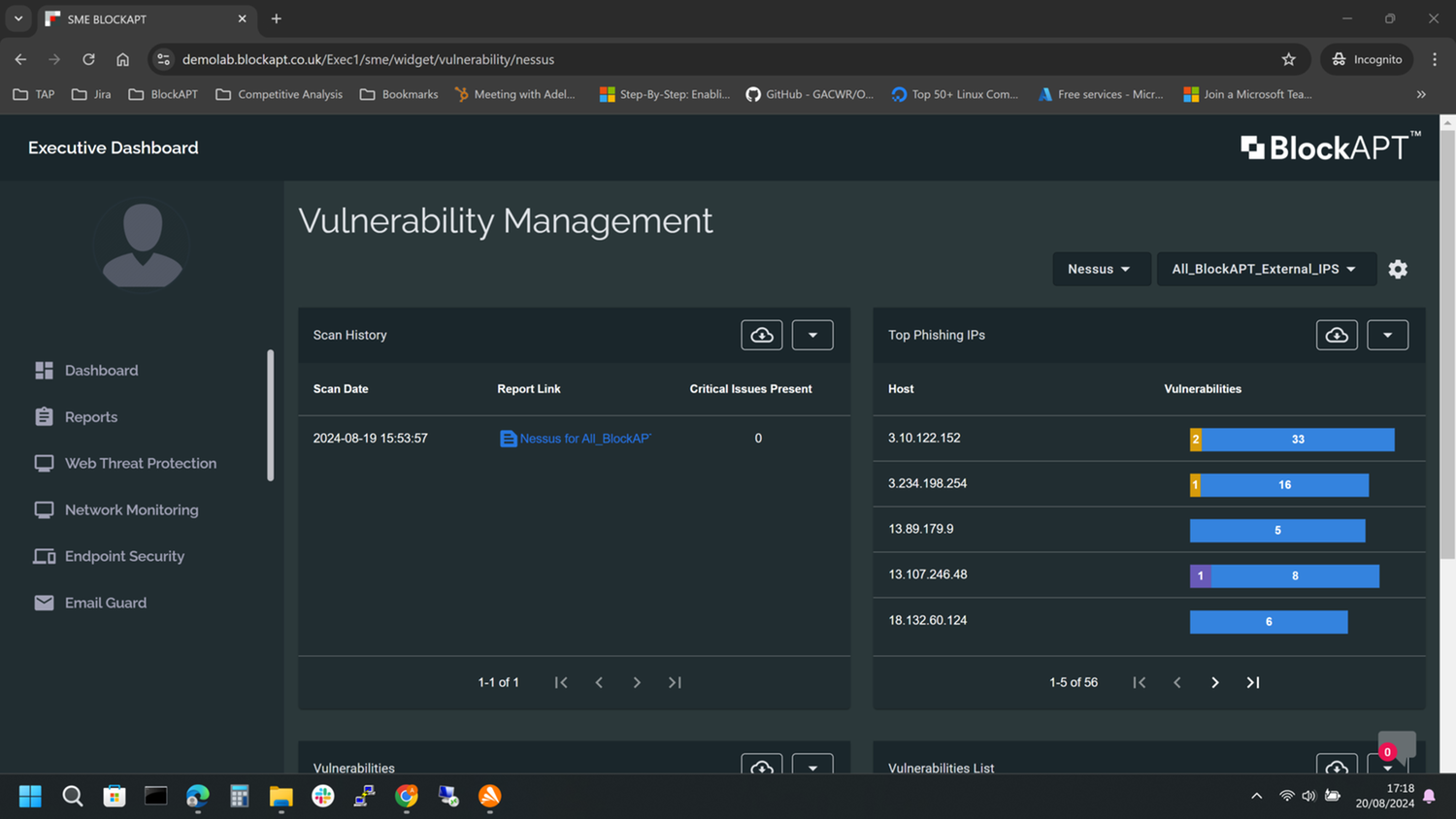The height and width of the screenshot is (819, 1456).
Task: Open Windows Start menu
Action: click(30, 796)
